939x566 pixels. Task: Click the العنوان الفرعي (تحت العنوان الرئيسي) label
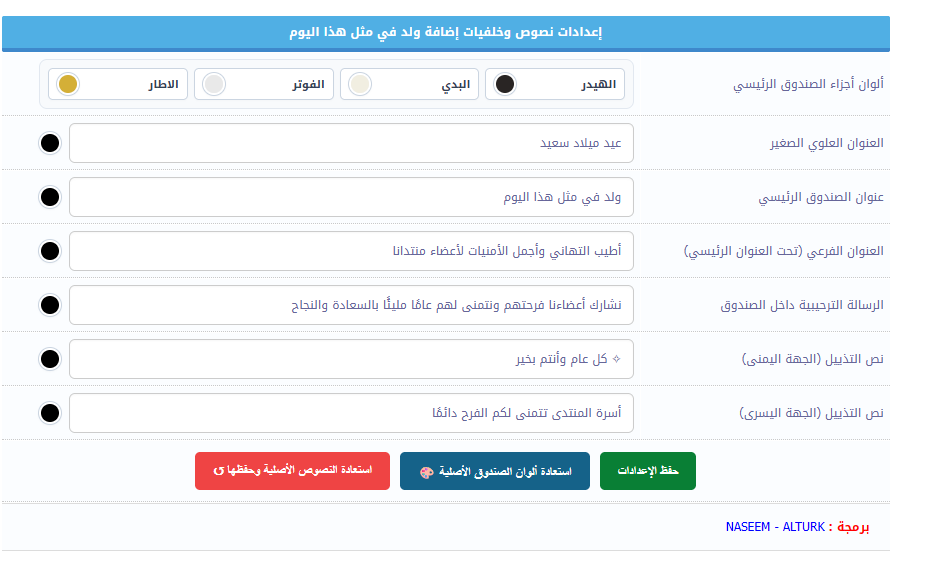tap(784, 251)
